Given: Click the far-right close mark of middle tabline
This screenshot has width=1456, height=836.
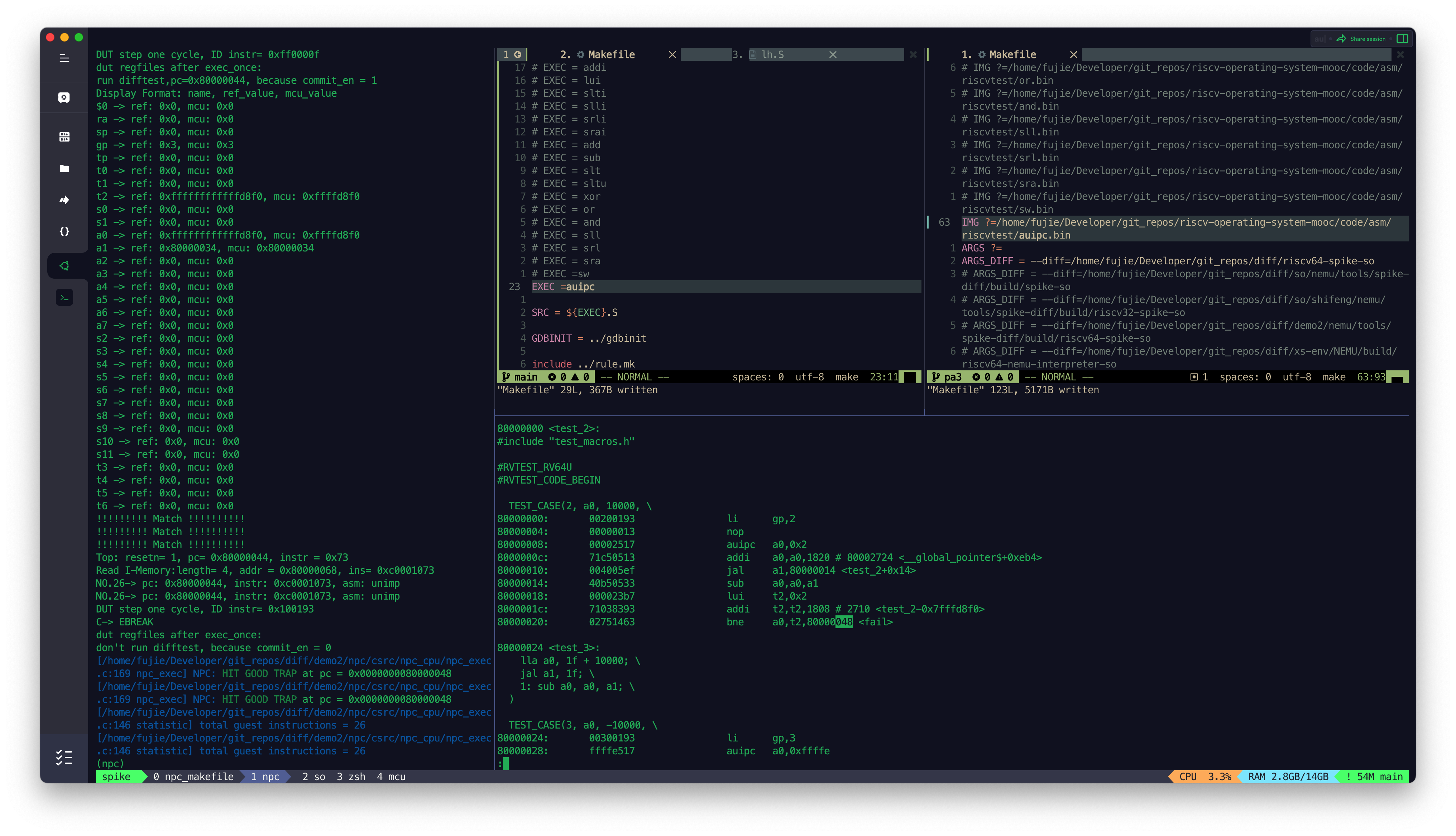Looking at the screenshot, I should click(x=913, y=54).
